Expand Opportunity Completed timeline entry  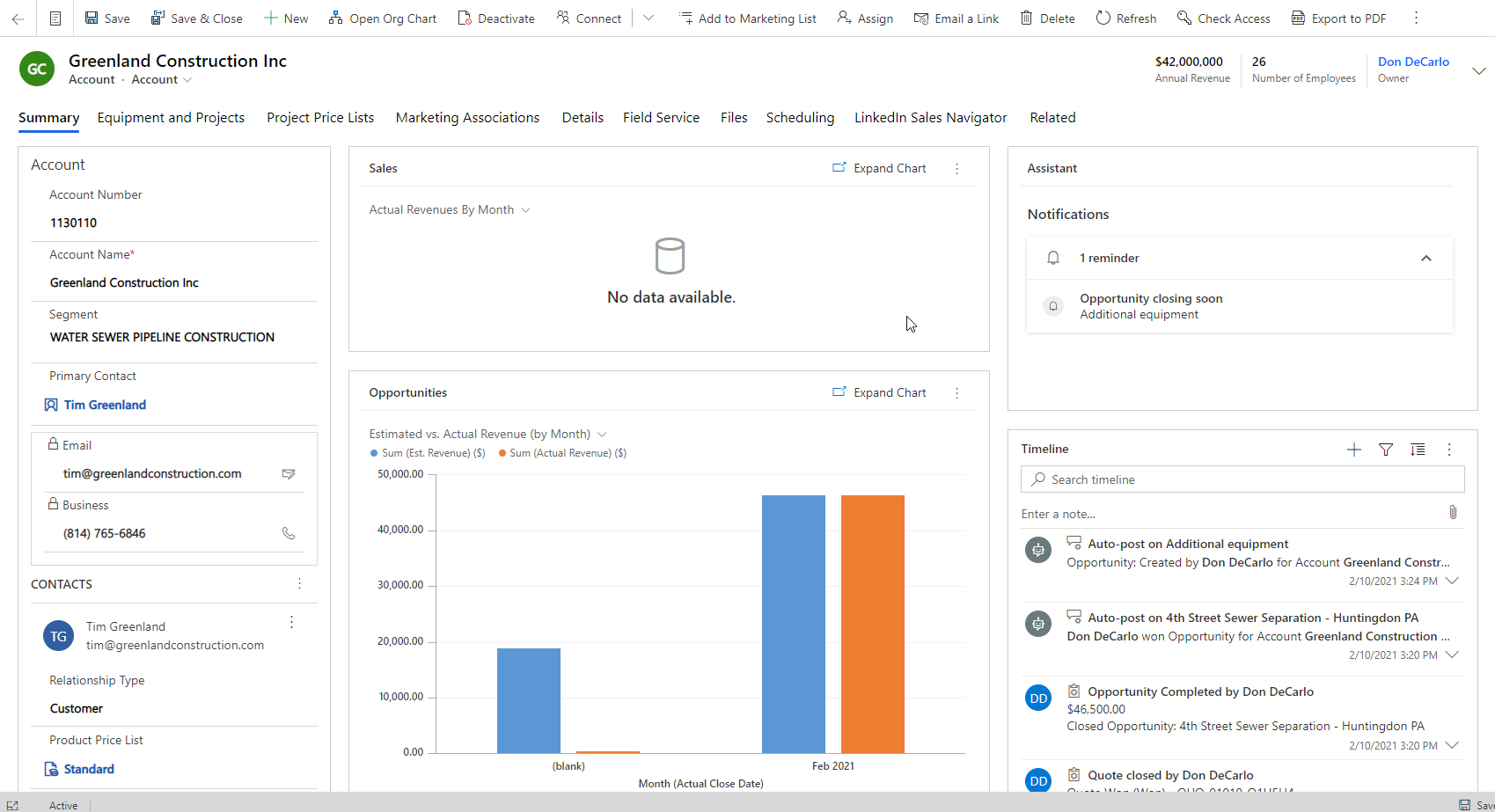click(x=1453, y=745)
